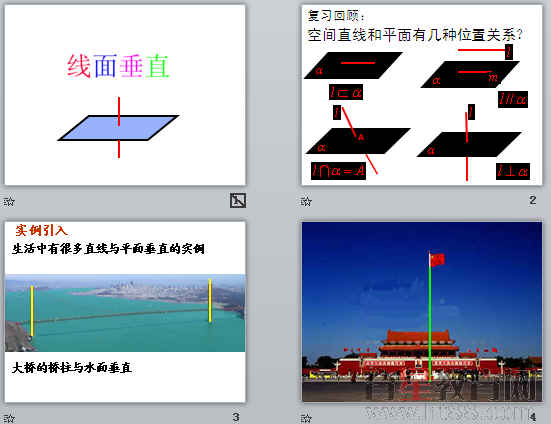
Task: Click the 大桥的桥柱与水面垂直 caption on slide 3
Action: pyautogui.click(x=72, y=368)
